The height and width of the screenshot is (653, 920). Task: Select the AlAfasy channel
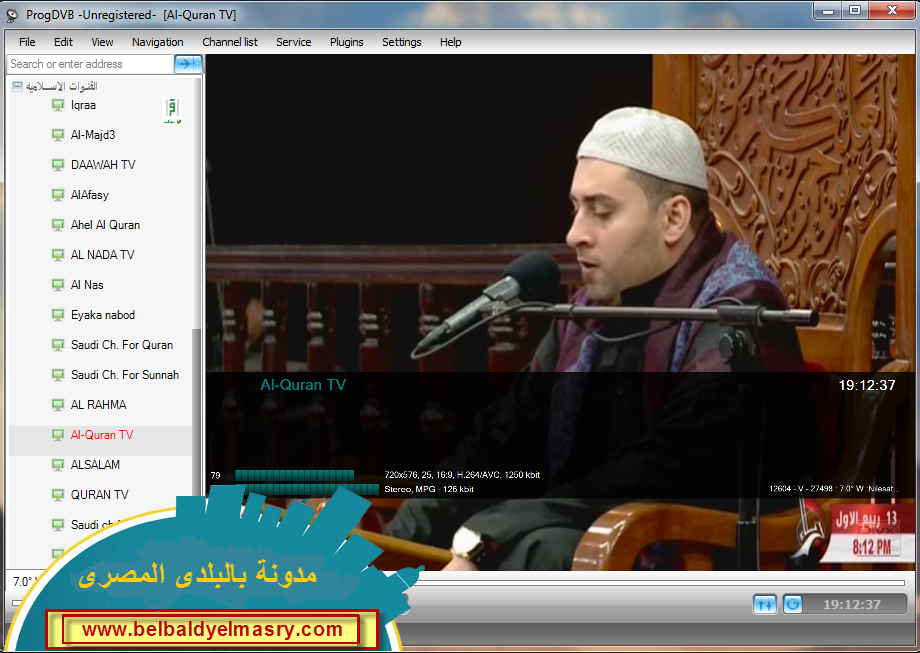90,195
